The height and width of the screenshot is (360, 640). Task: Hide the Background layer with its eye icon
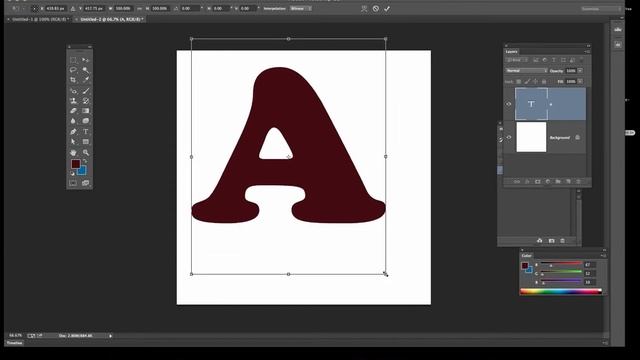[509, 137]
